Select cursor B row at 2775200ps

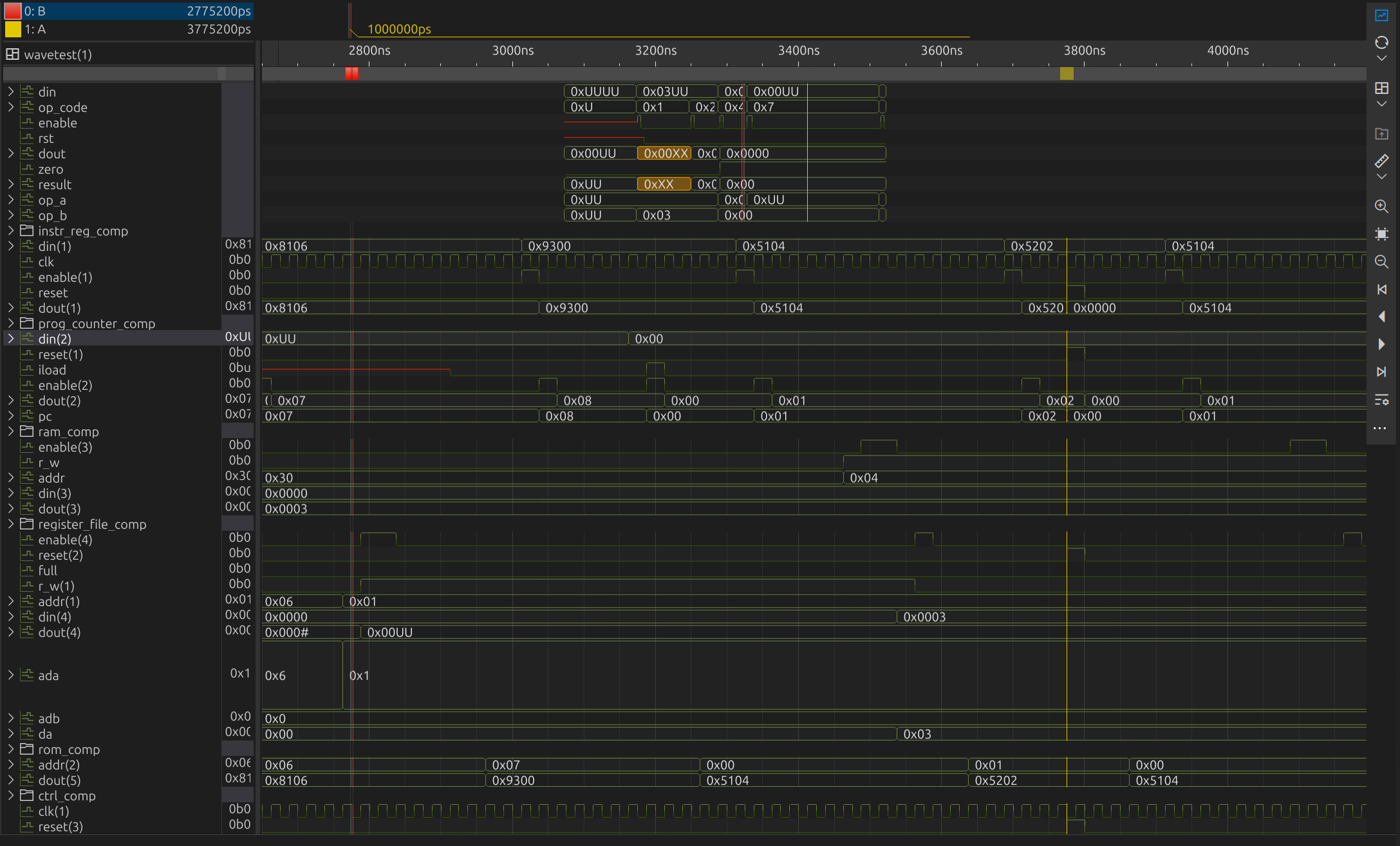[128, 11]
